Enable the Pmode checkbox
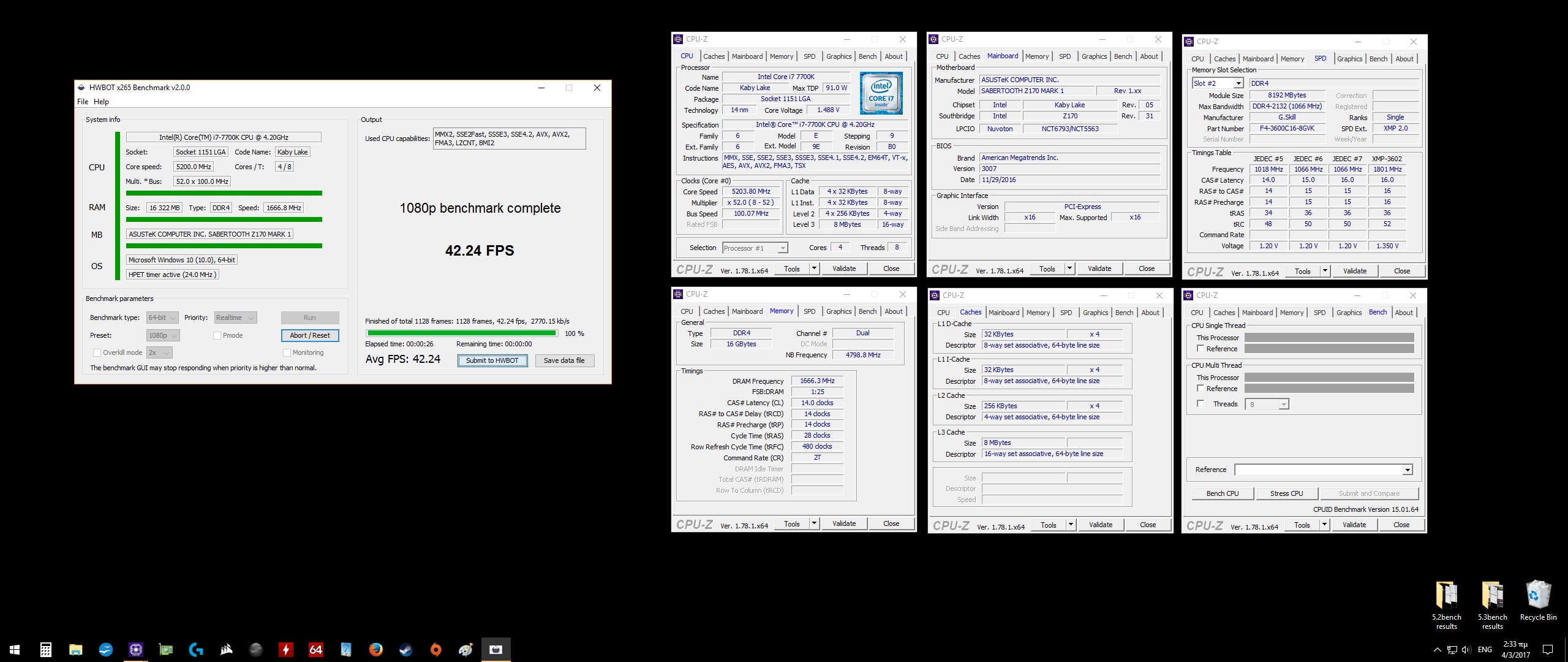This screenshot has width=1568, height=662. [x=217, y=335]
